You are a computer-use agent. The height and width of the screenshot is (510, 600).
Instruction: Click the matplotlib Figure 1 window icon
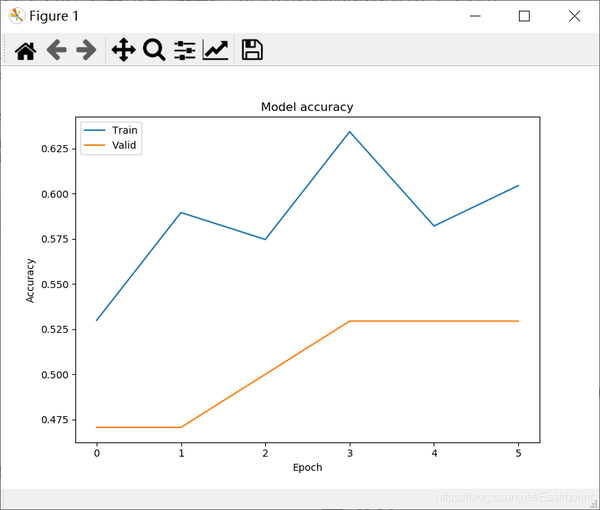coord(16,16)
